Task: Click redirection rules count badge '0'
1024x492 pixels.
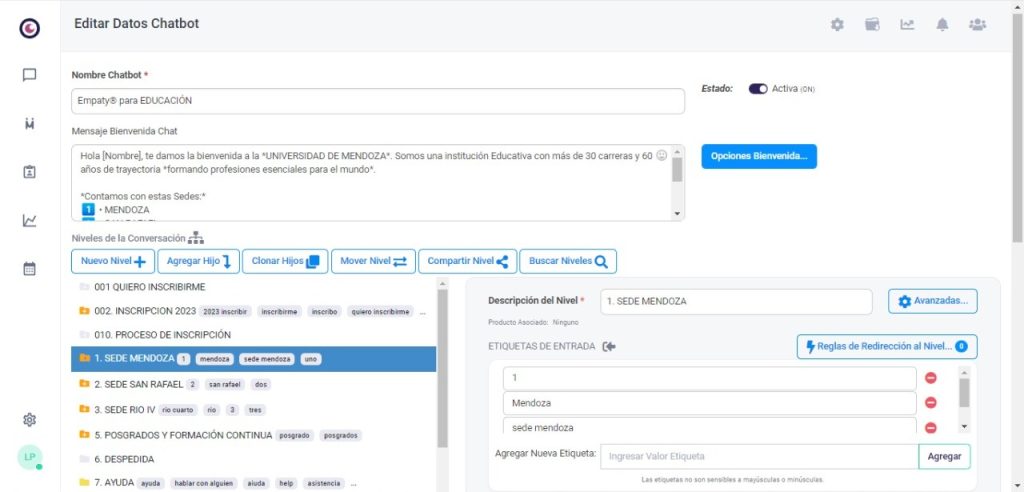Action: (961, 346)
